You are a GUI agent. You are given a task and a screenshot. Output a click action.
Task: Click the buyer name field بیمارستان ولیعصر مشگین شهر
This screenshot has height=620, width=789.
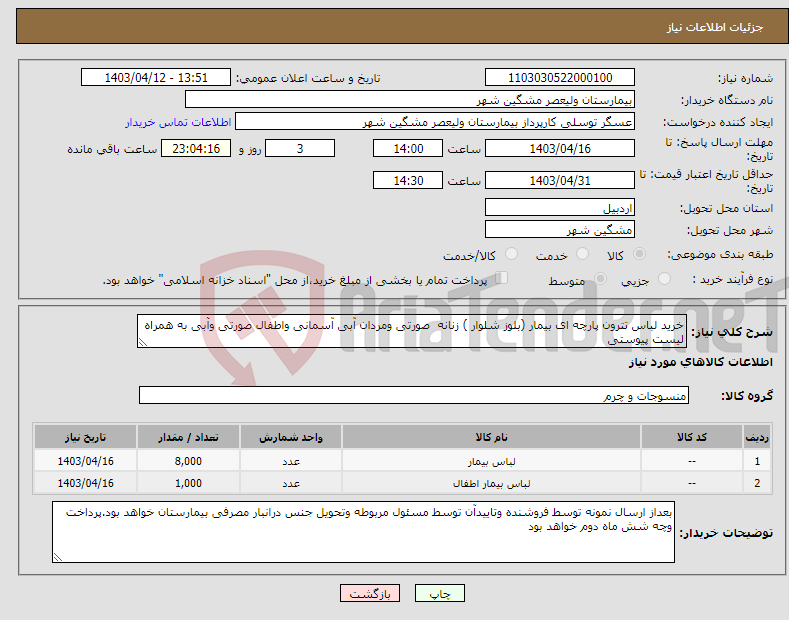pos(410,100)
